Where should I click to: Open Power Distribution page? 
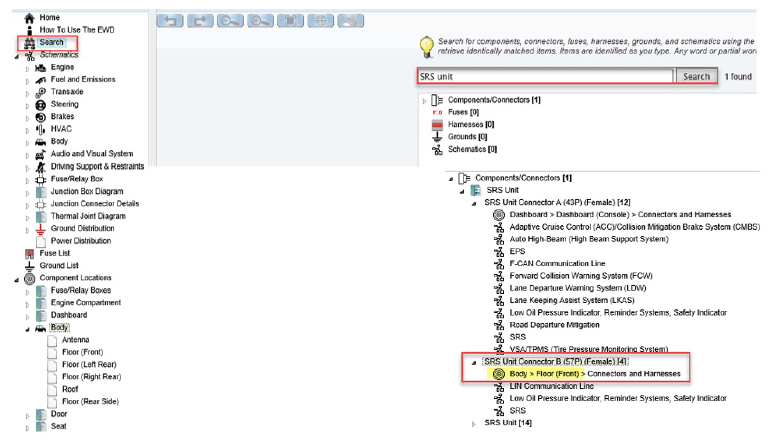81,241
